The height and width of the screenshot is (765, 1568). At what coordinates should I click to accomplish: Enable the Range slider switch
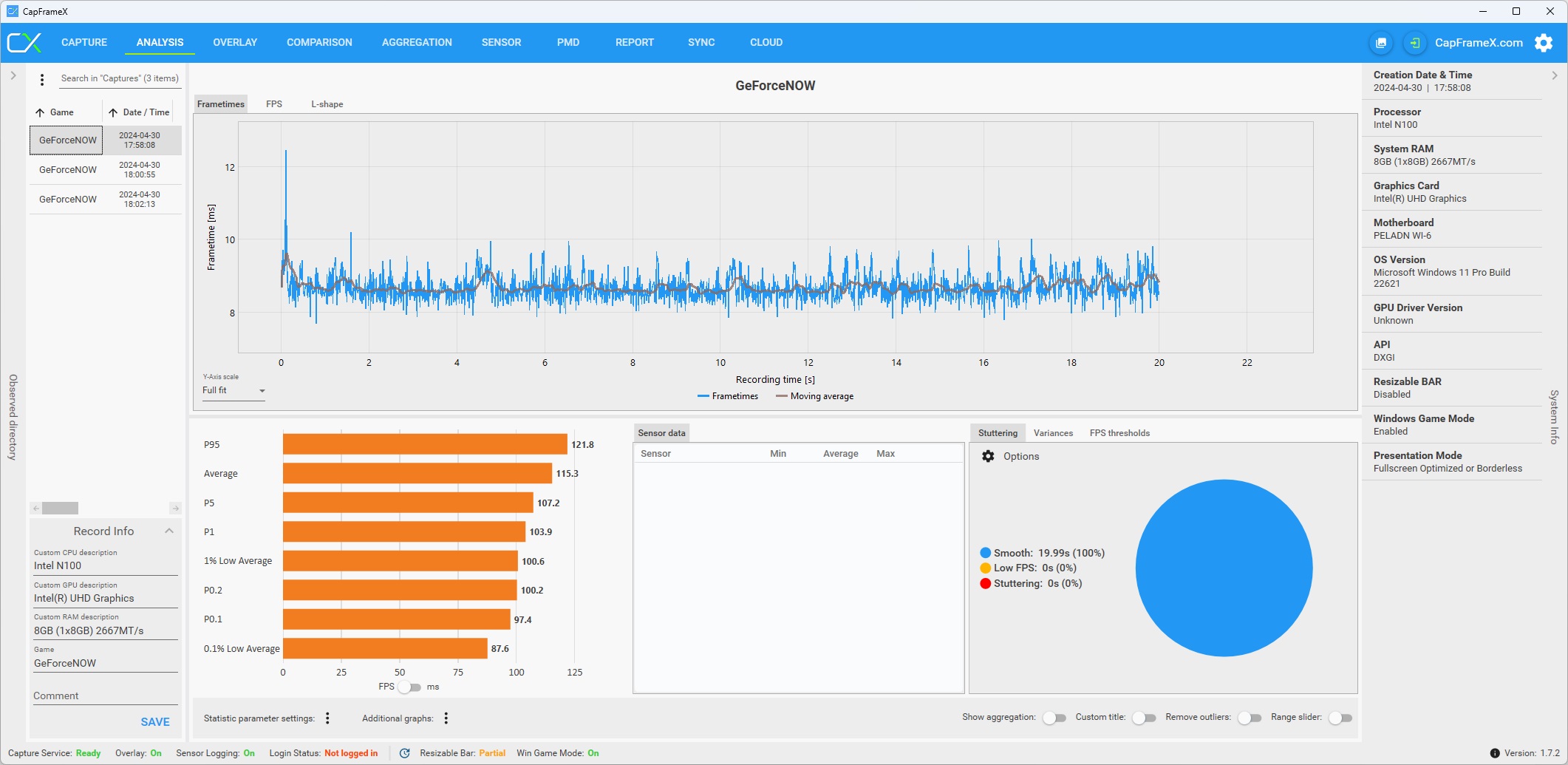[x=1340, y=718]
